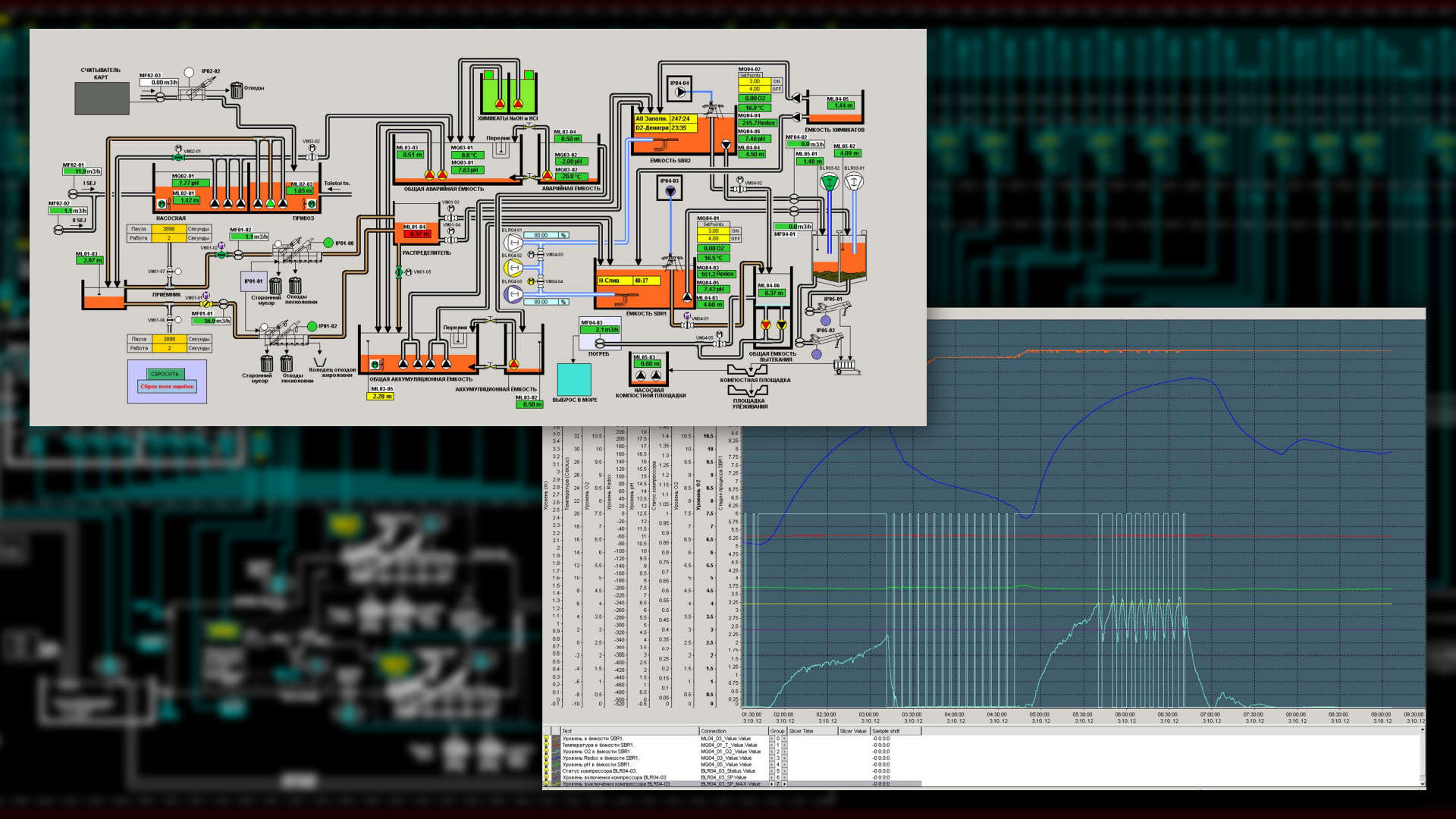The image size is (1456, 819).
Task: Open valve VM02-01 symbol
Action: click(x=178, y=158)
